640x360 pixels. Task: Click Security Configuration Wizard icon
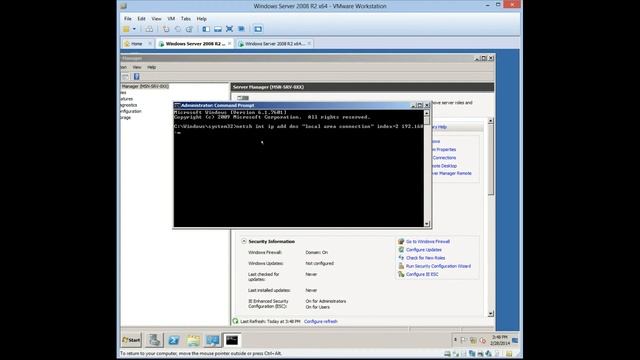[401, 266]
